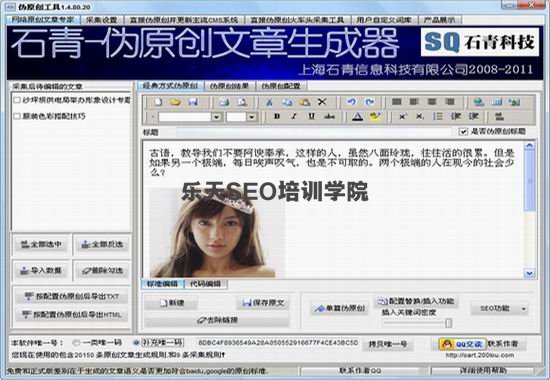The height and width of the screenshot is (380, 550).
Task: Click editor scrollbar down arrow
Action: pyautogui.click(x=529, y=273)
